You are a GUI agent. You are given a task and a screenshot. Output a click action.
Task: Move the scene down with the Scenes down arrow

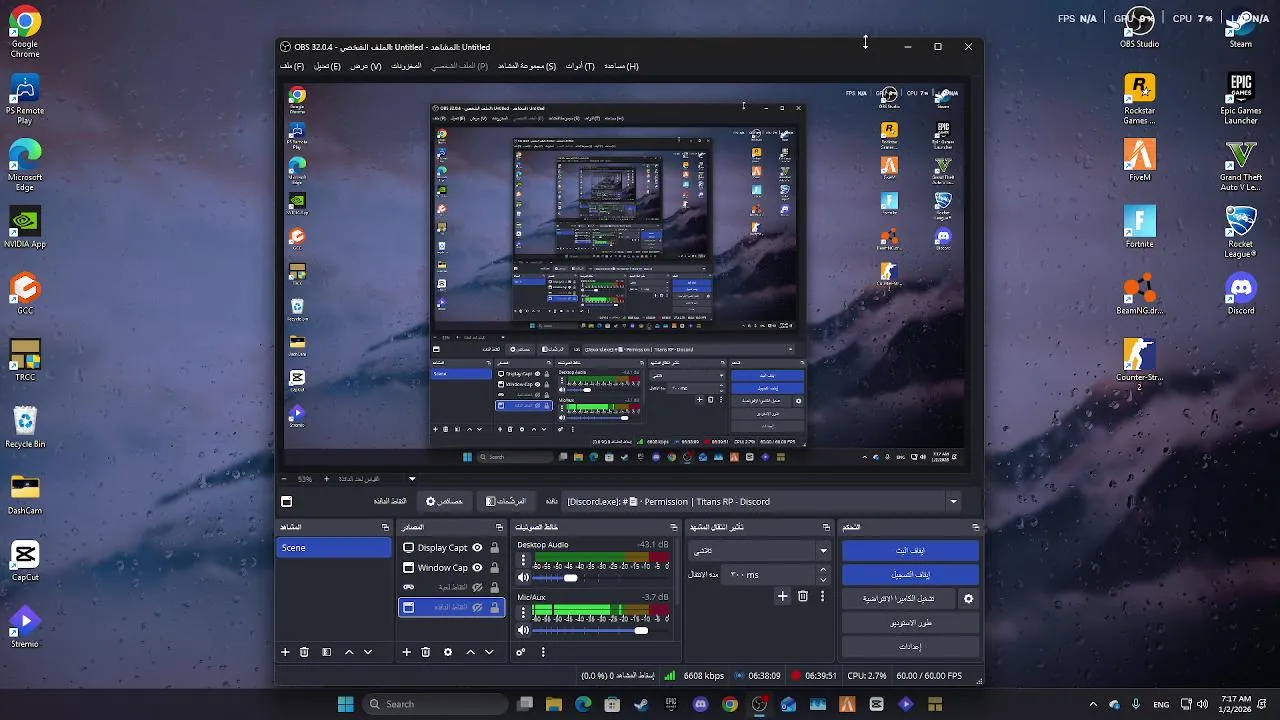pyautogui.click(x=368, y=652)
